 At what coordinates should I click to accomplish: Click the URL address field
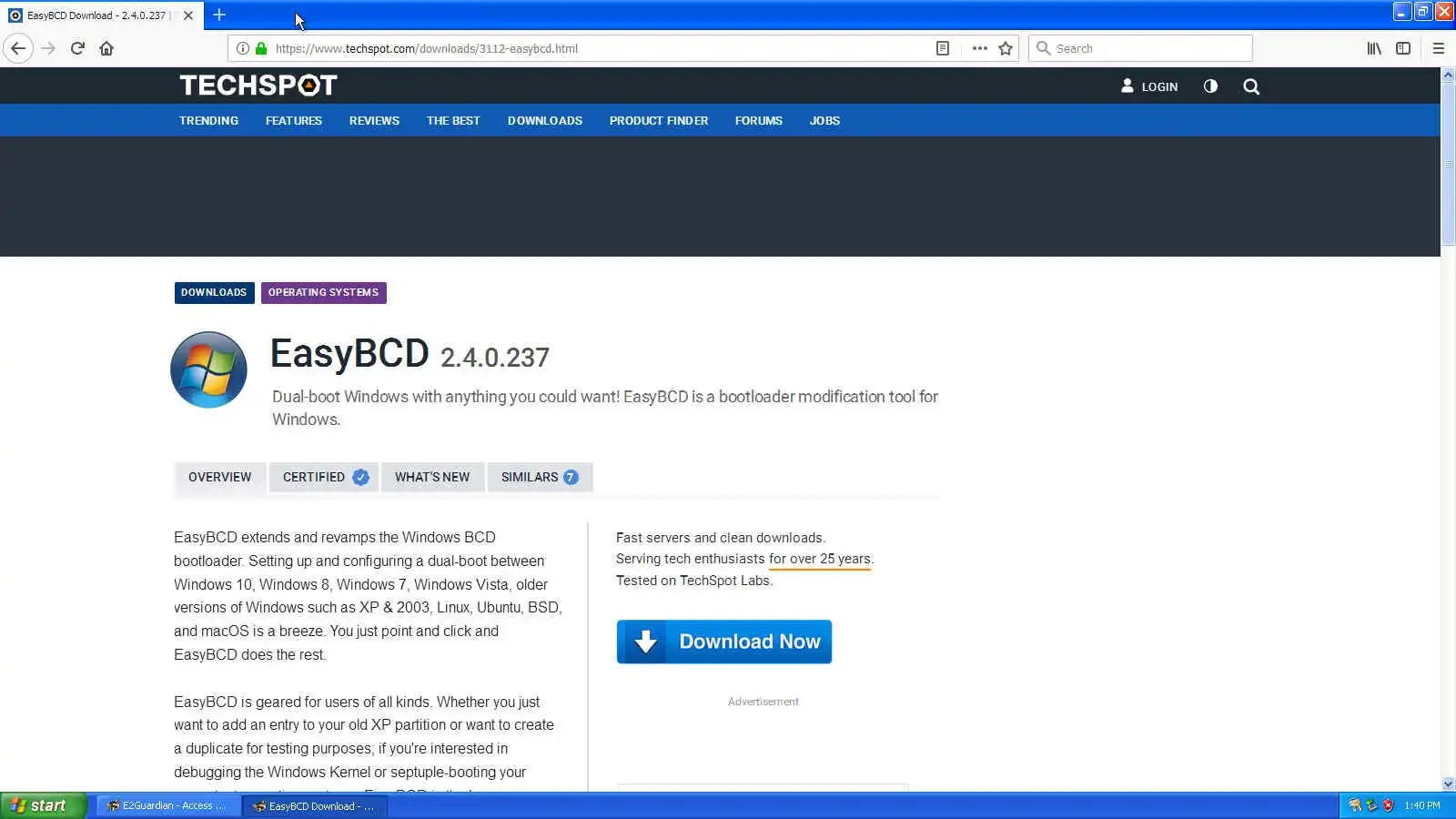601,48
